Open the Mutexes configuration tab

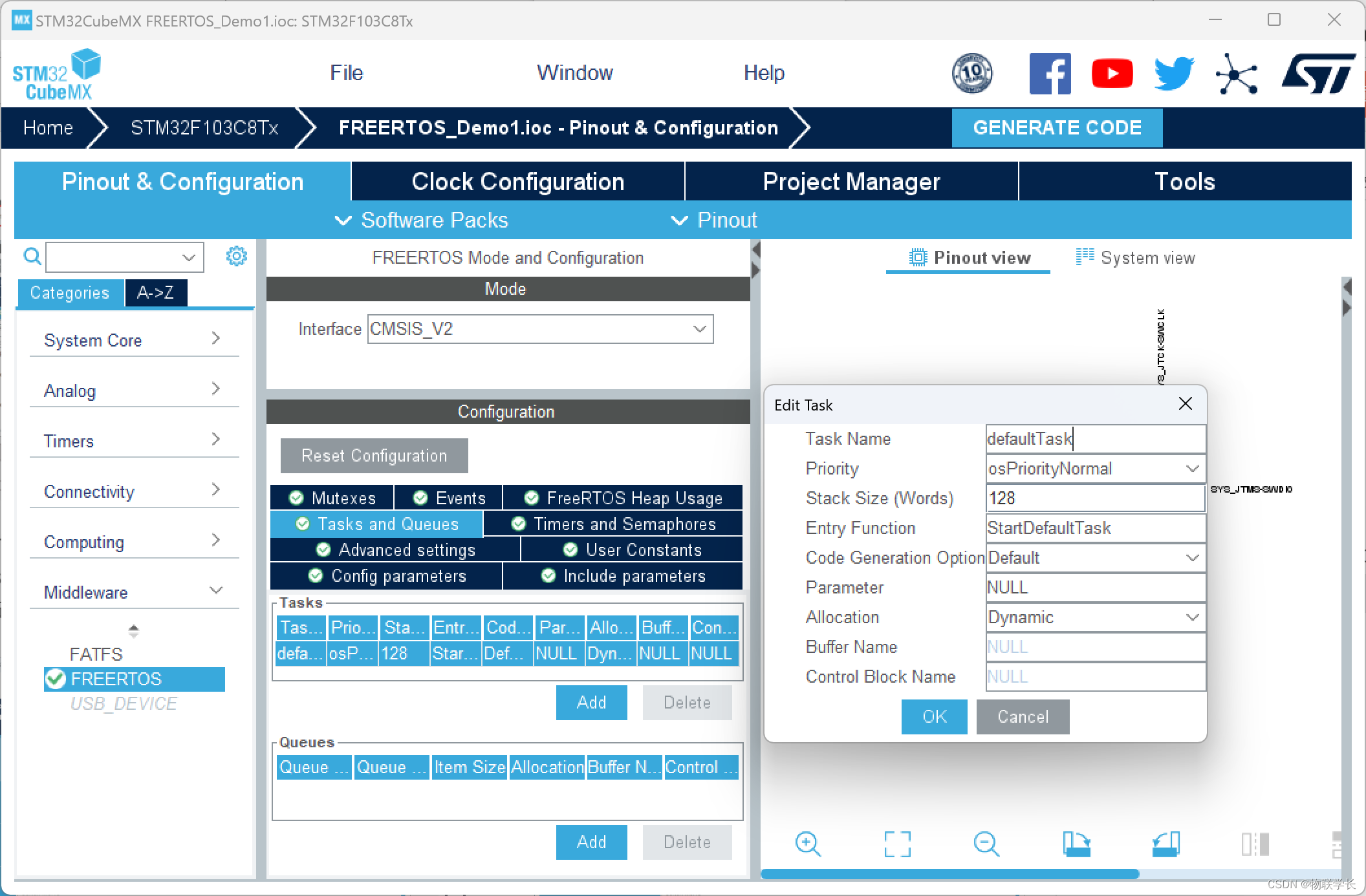[x=332, y=498]
